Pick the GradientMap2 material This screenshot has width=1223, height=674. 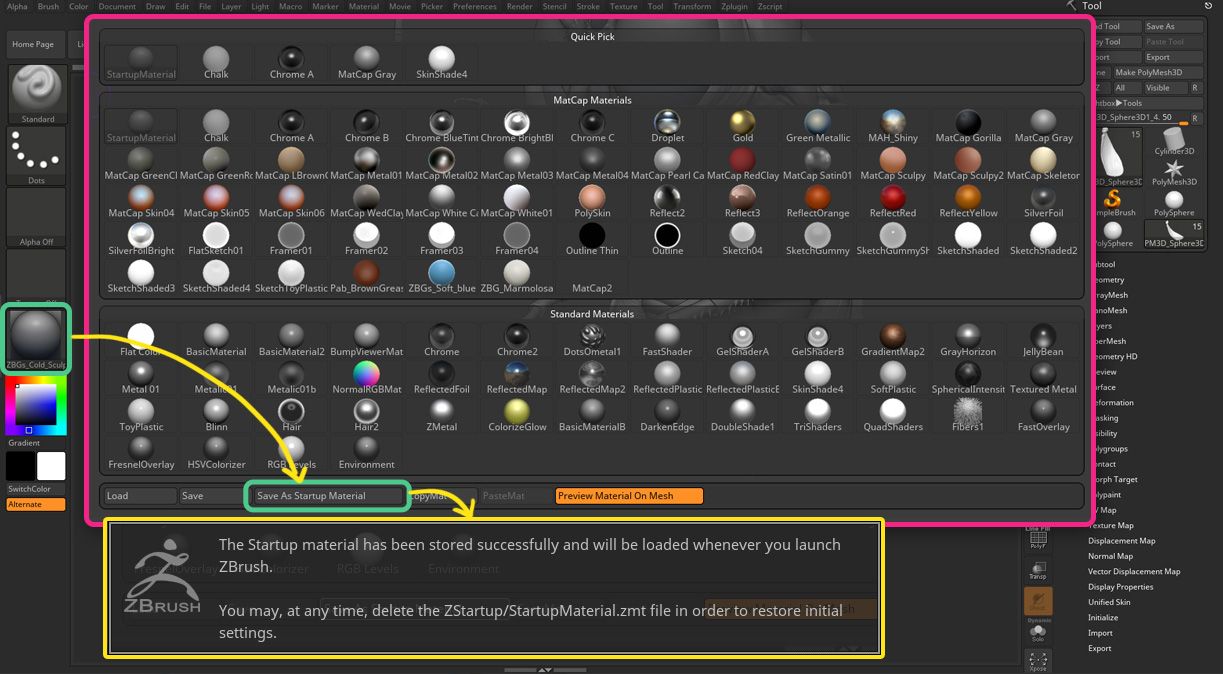[893, 340]
